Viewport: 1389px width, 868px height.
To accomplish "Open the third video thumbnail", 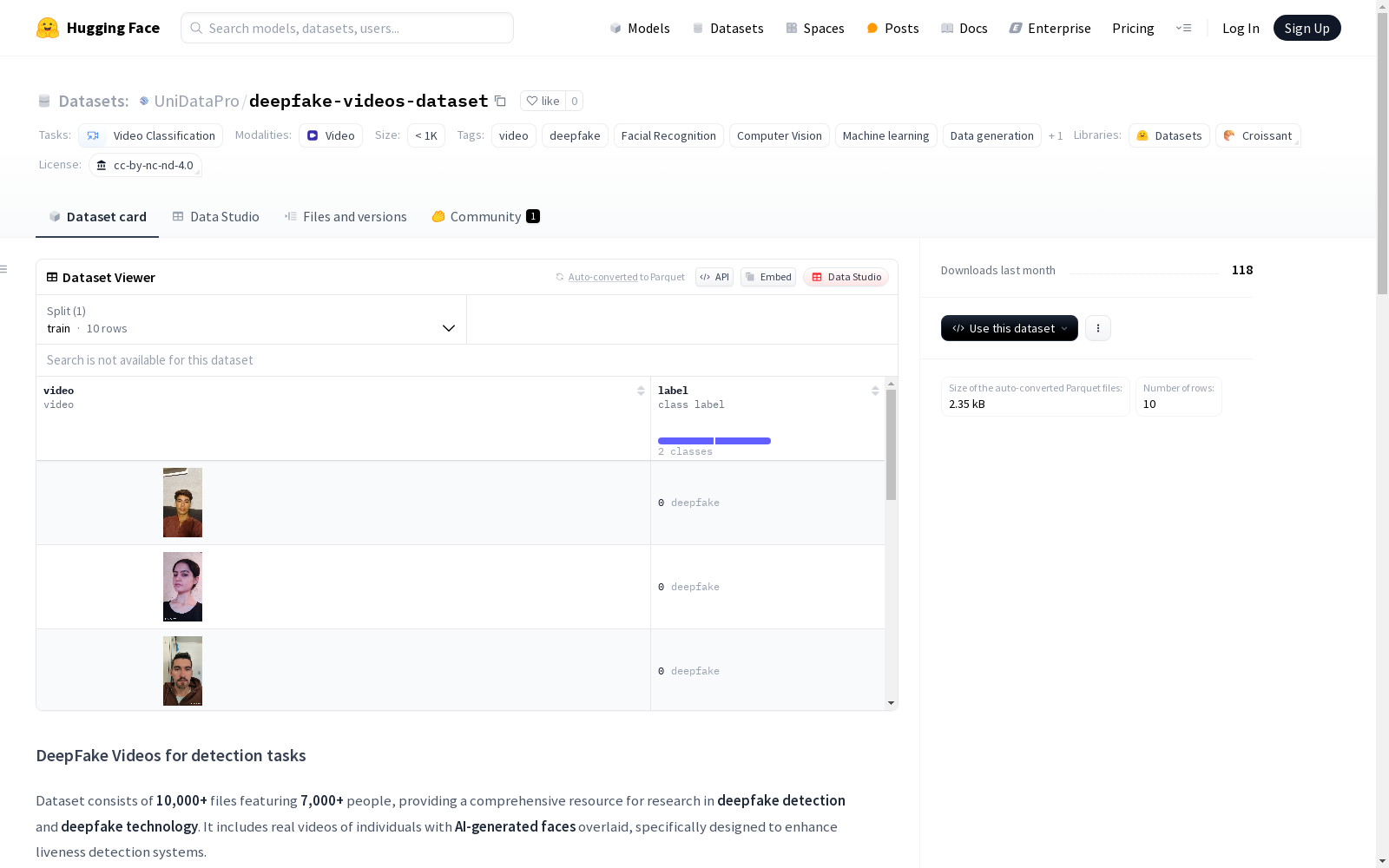I will (x=182, y=671).
